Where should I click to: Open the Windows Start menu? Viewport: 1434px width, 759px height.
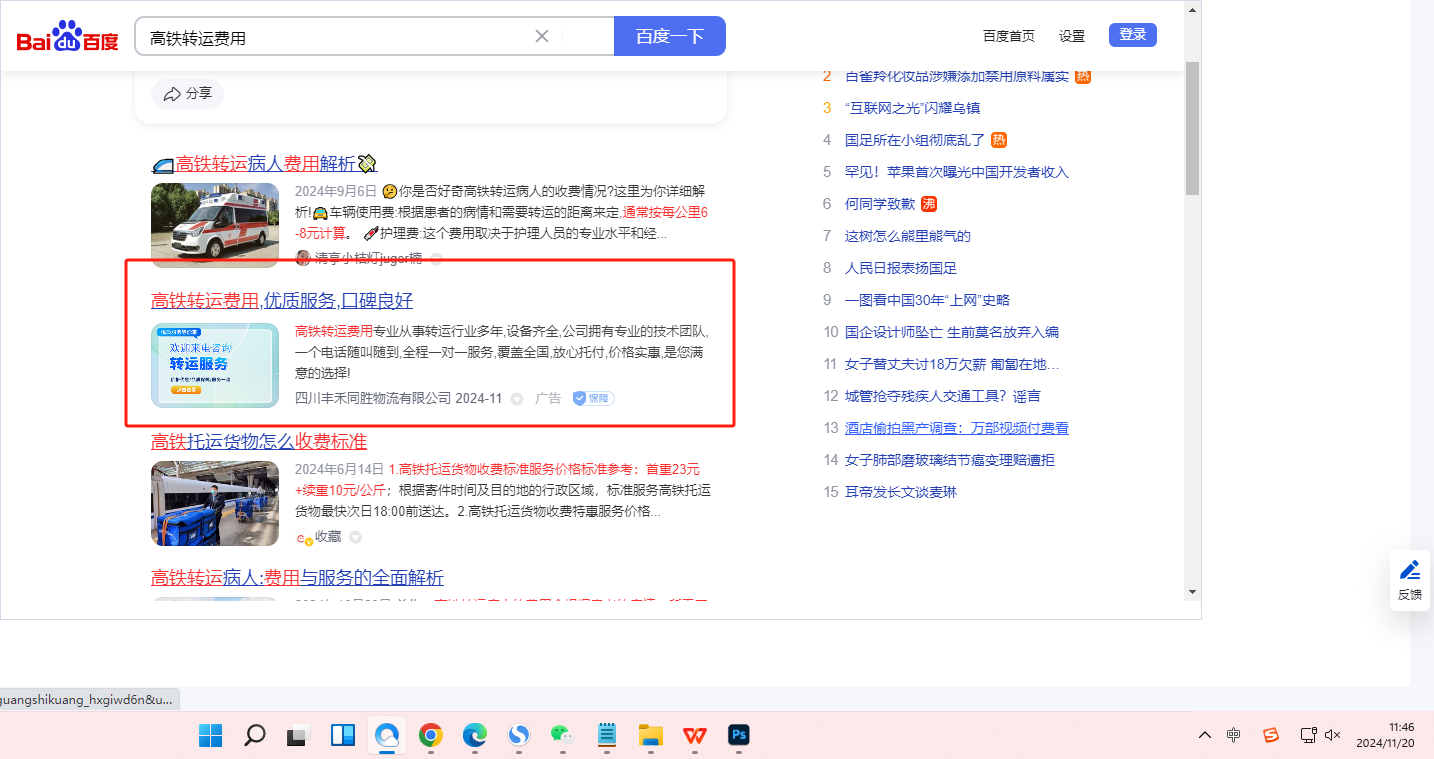(210, 736)
